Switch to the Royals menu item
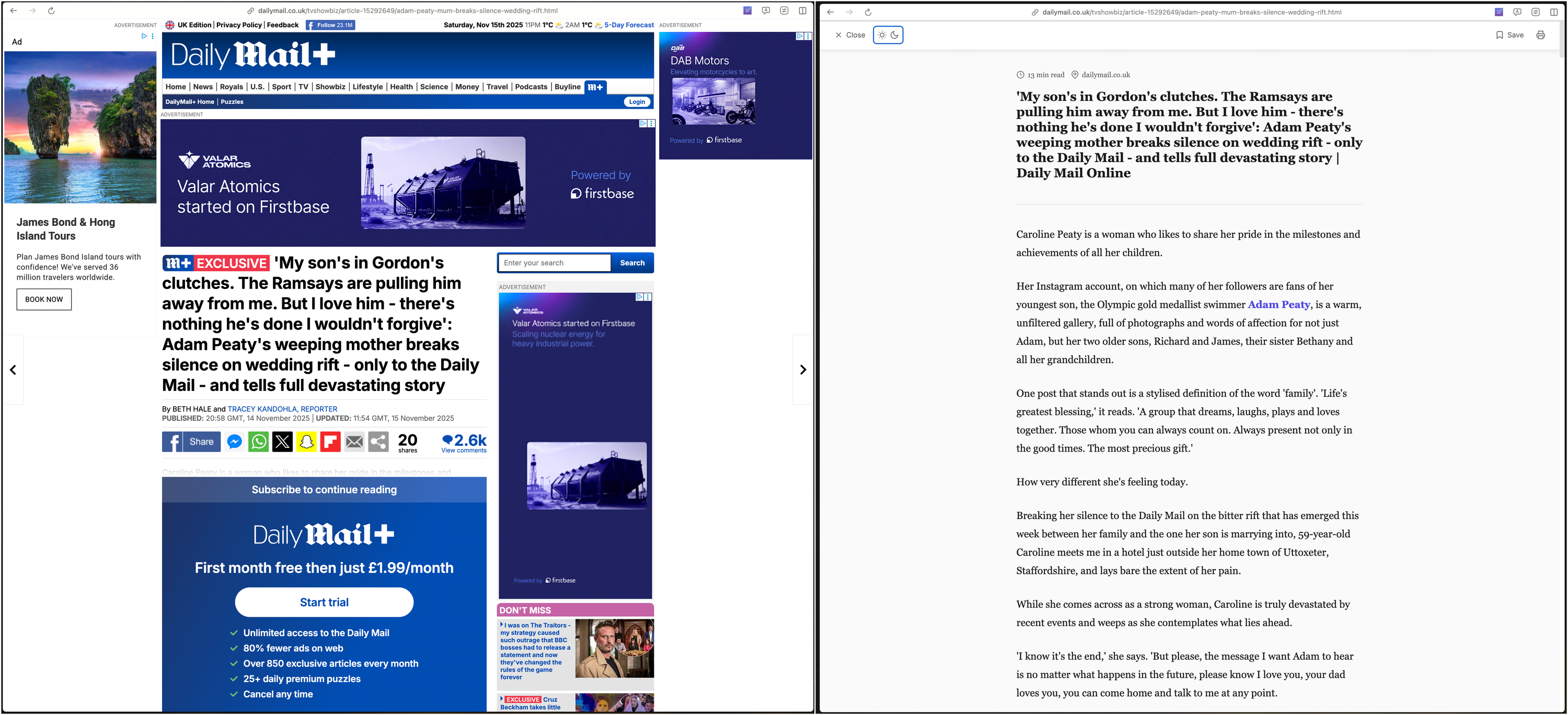 pos(232,86)
